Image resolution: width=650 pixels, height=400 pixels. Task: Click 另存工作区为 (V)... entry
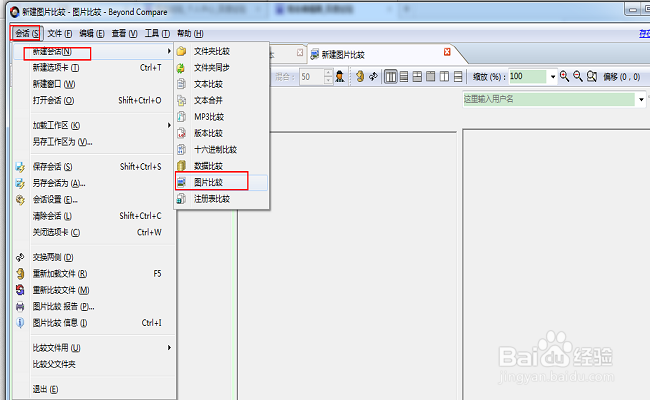point(93,142)
